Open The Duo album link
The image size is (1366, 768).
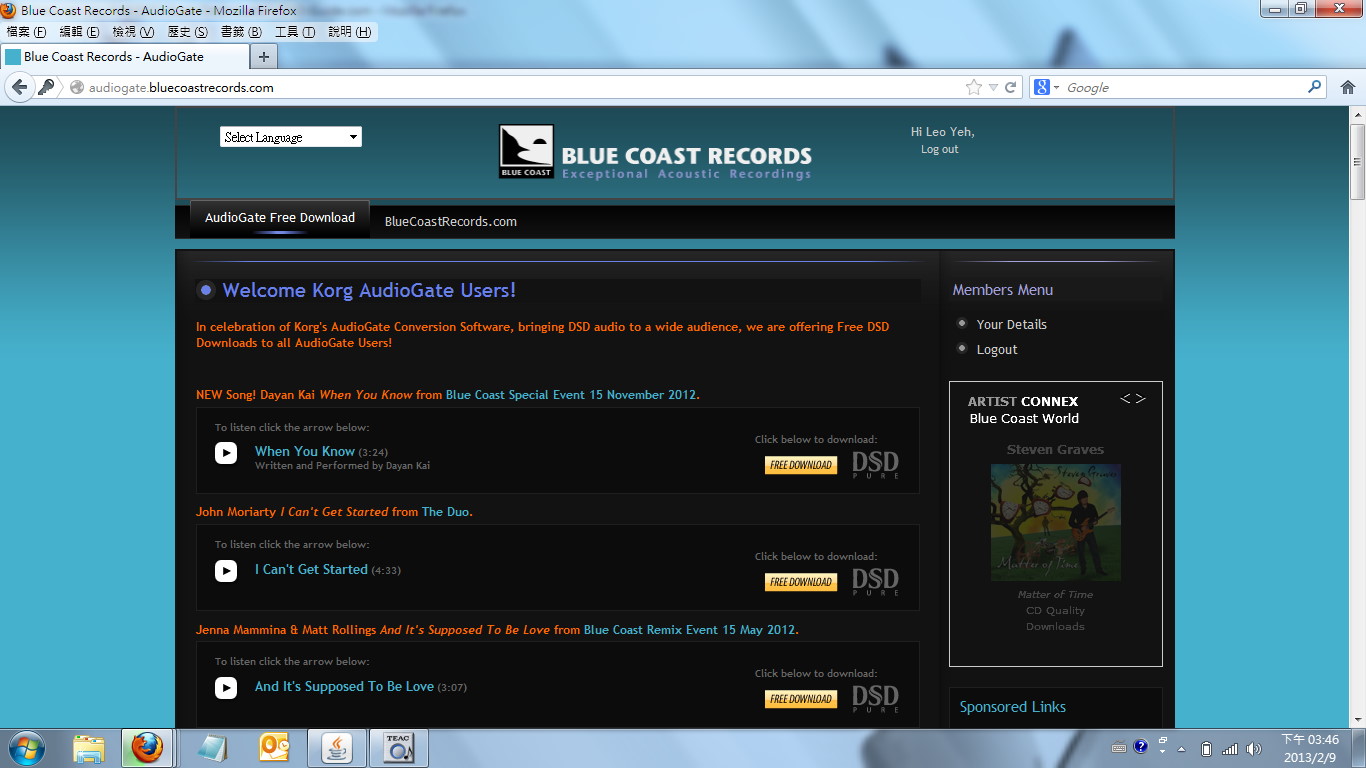(x=445, y=512)
